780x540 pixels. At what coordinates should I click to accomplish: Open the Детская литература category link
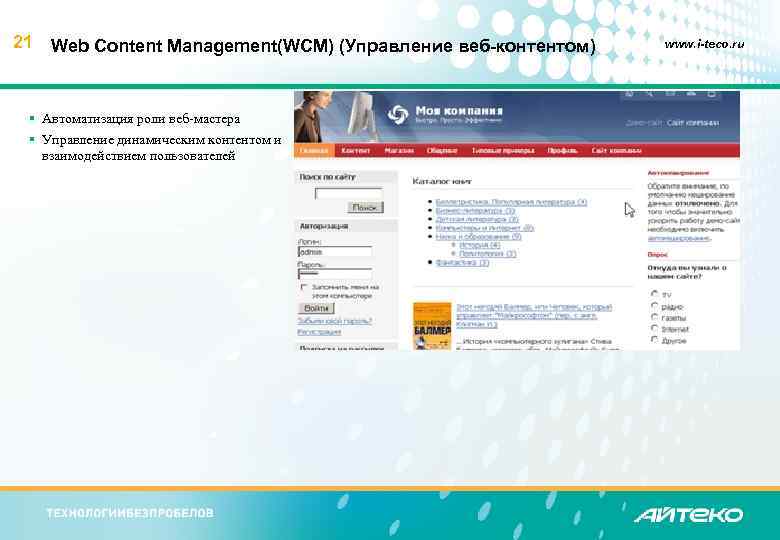(x=477, y=219)
